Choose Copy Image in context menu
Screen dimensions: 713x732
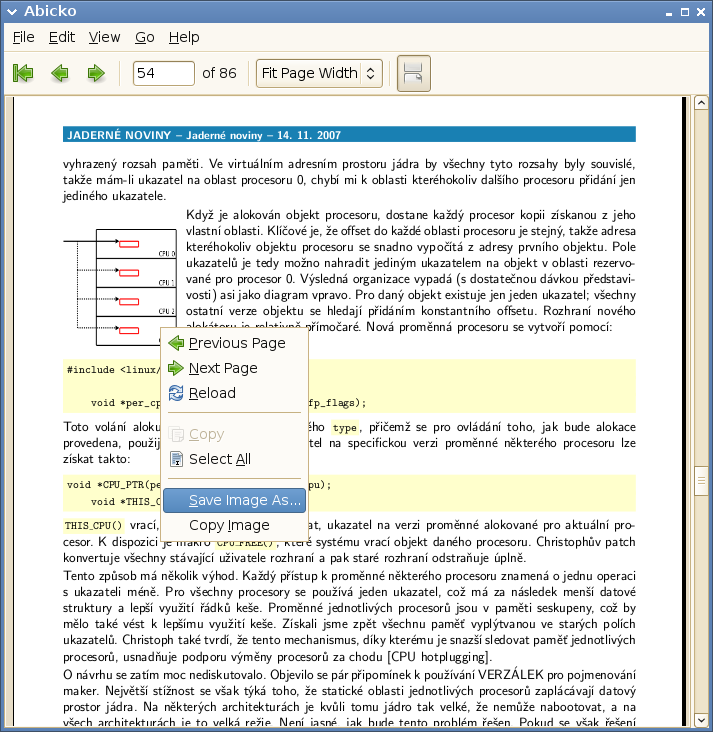coord(234,525)
